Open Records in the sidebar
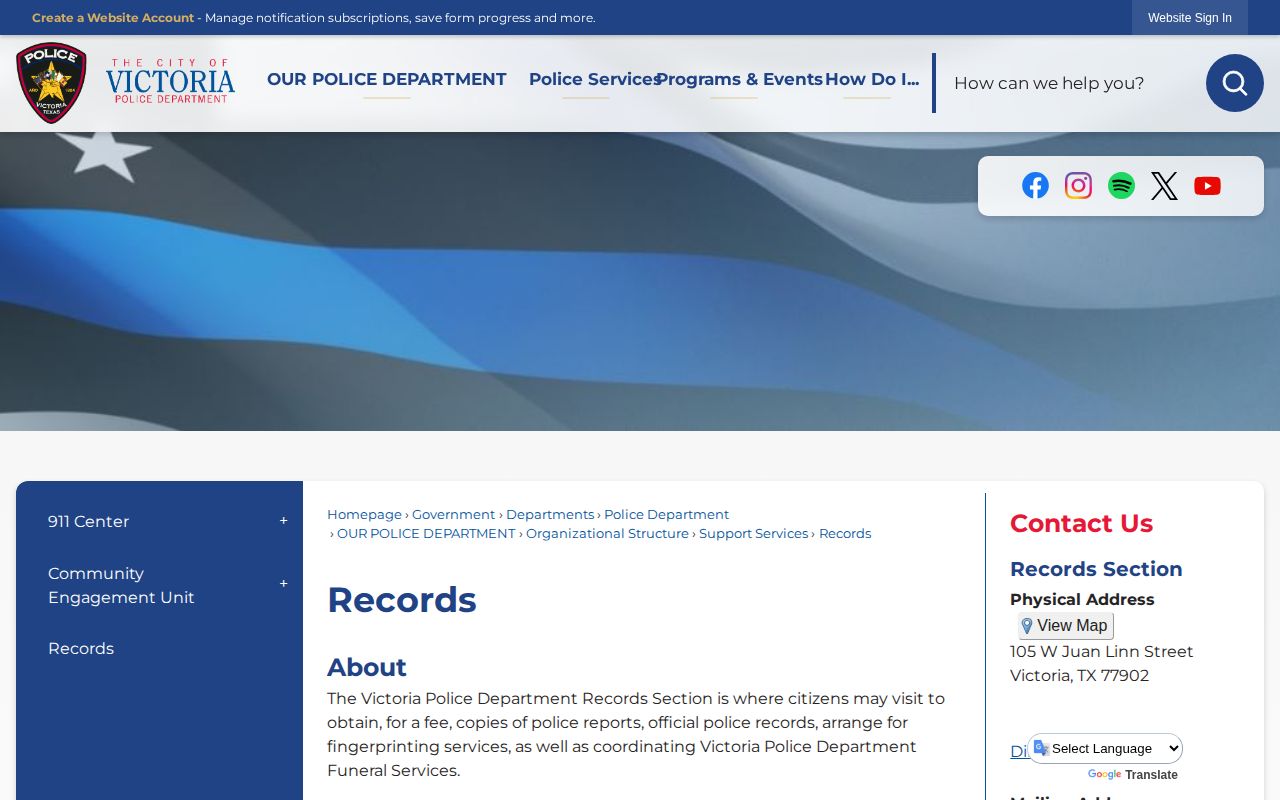Image resolution: width=1280 pixels, height=800 pixels. [x=81, y=648]
